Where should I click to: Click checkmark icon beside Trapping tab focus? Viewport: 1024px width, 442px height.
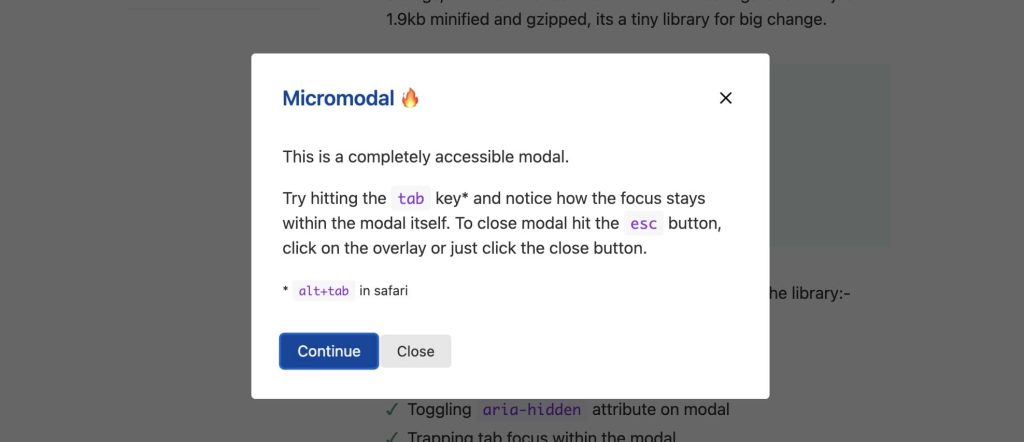click(x=392, y=437)
